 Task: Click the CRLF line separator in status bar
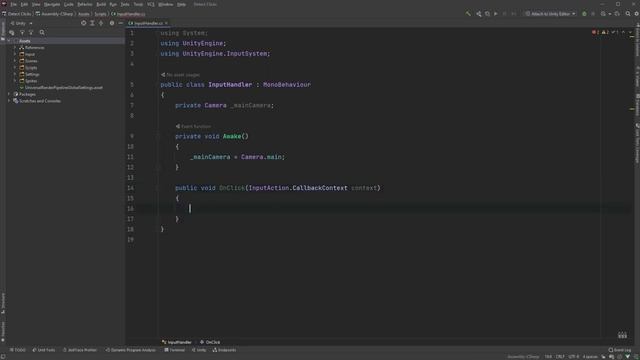pyautogui.click(x=560, y=357)
